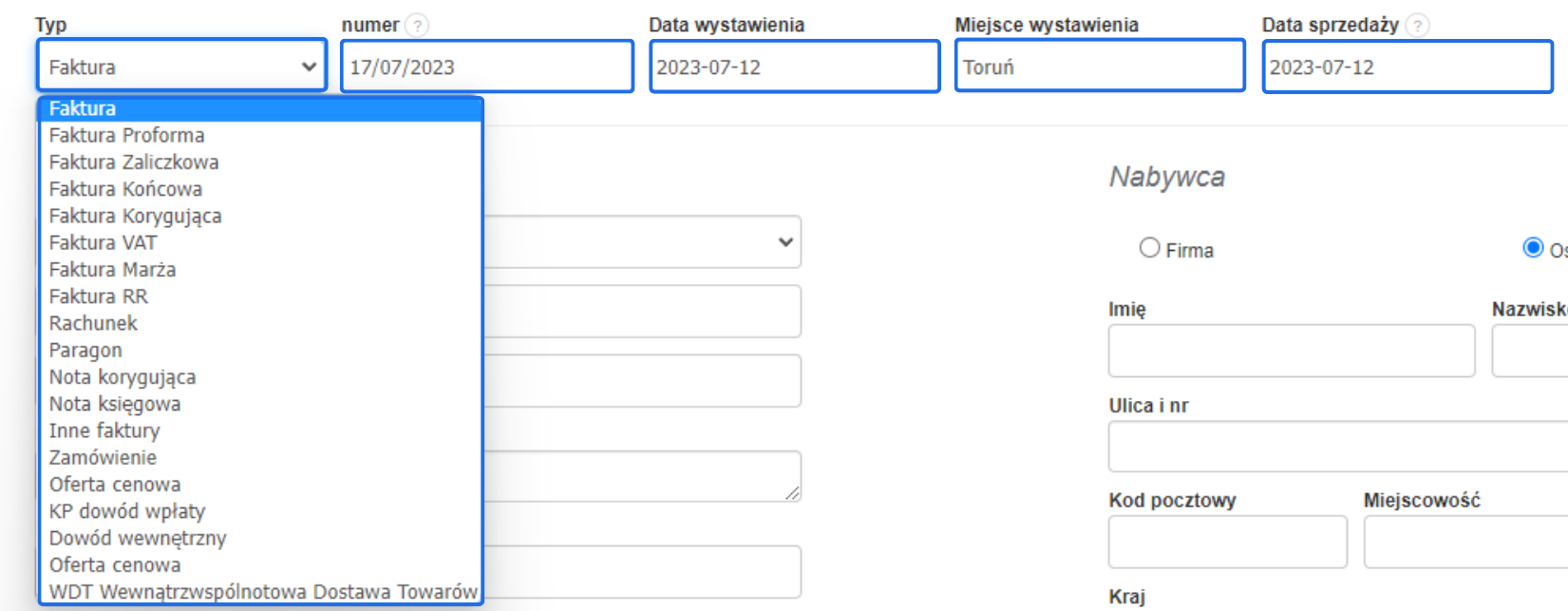
Task: Choose Faktura Proforma from the list
Action: click(127, 136)
